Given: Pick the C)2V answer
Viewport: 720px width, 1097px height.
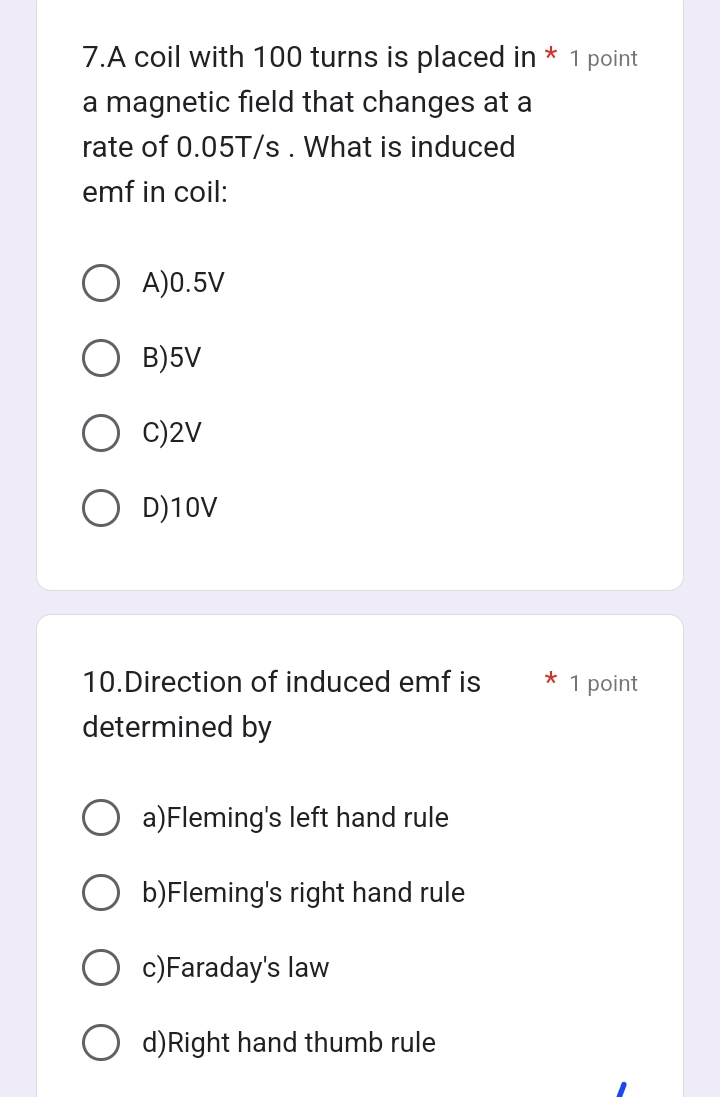Looking at the screenshot, I should [101, 433].
